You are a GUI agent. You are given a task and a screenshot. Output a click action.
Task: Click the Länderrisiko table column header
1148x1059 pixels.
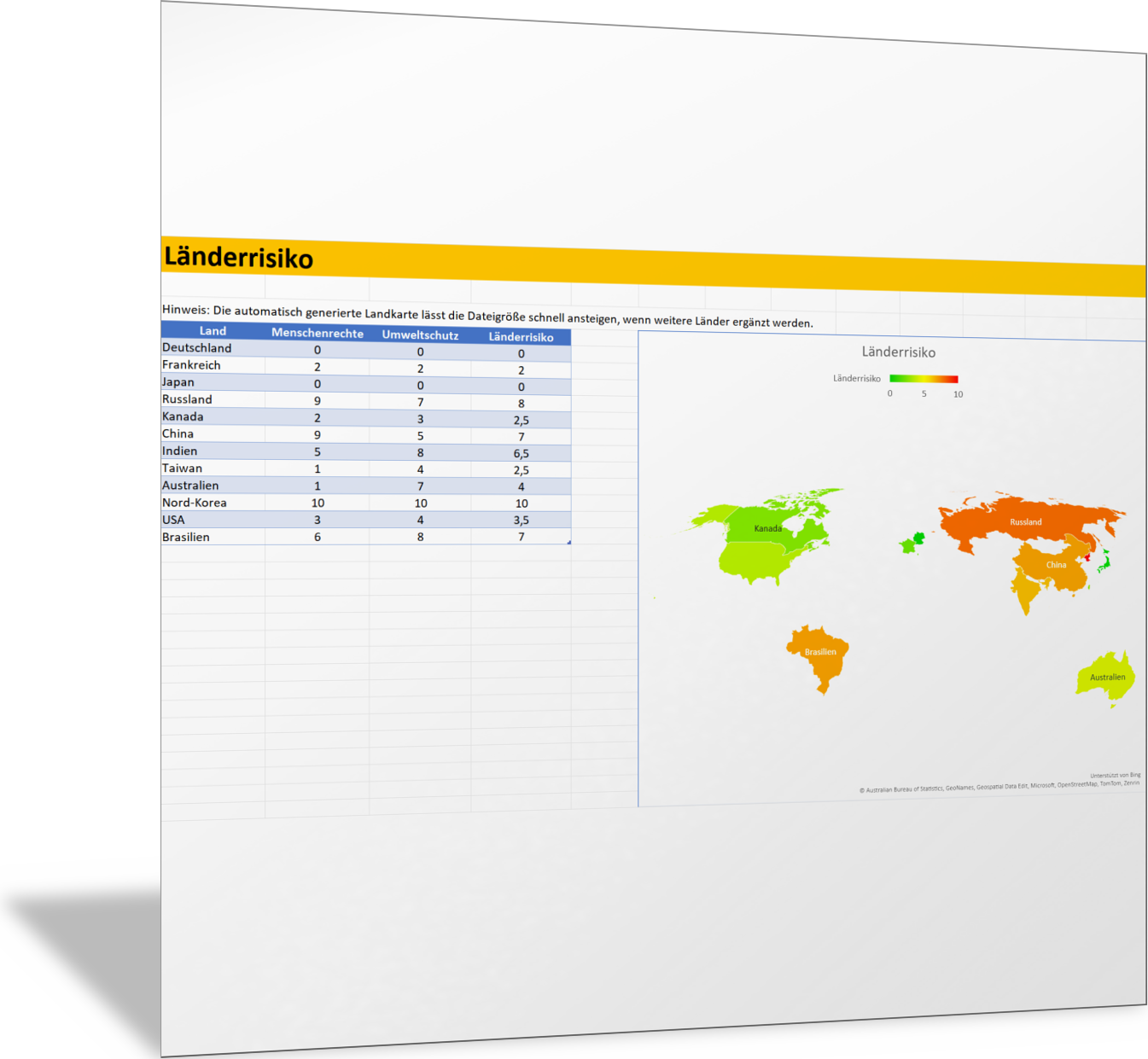point(521,337)
